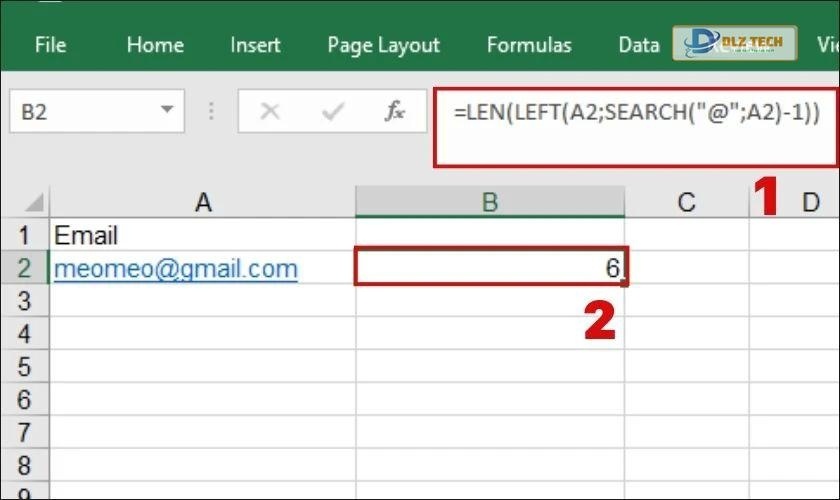Open the Page Layout tab
The width and height of the screenshot is (840, 500).
click(384, 46)
